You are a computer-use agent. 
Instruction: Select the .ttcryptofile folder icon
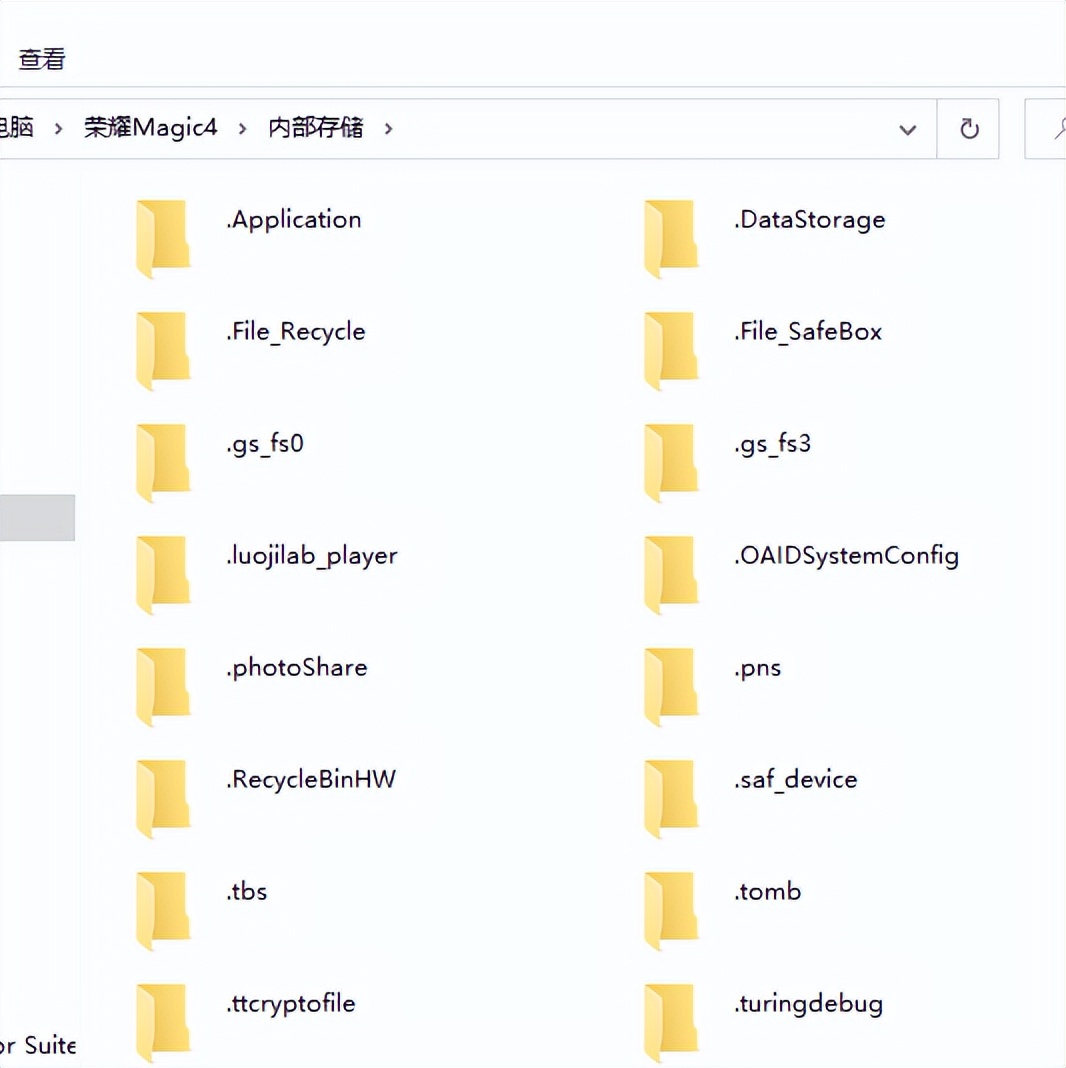click(x=163, y=1022)
